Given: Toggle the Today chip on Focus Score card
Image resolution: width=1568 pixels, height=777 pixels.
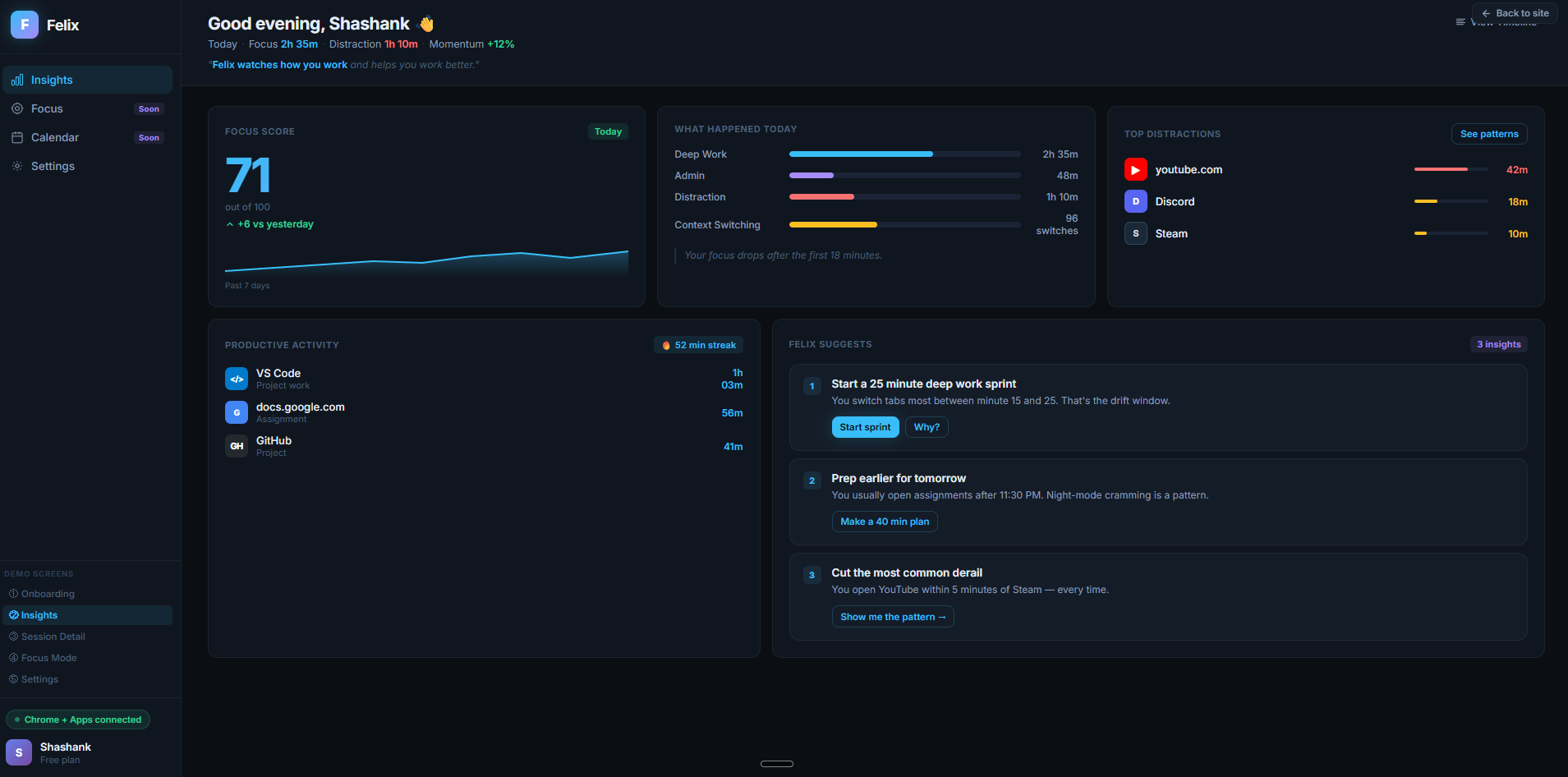Looking at the screenshot, I should click(608, 131).
